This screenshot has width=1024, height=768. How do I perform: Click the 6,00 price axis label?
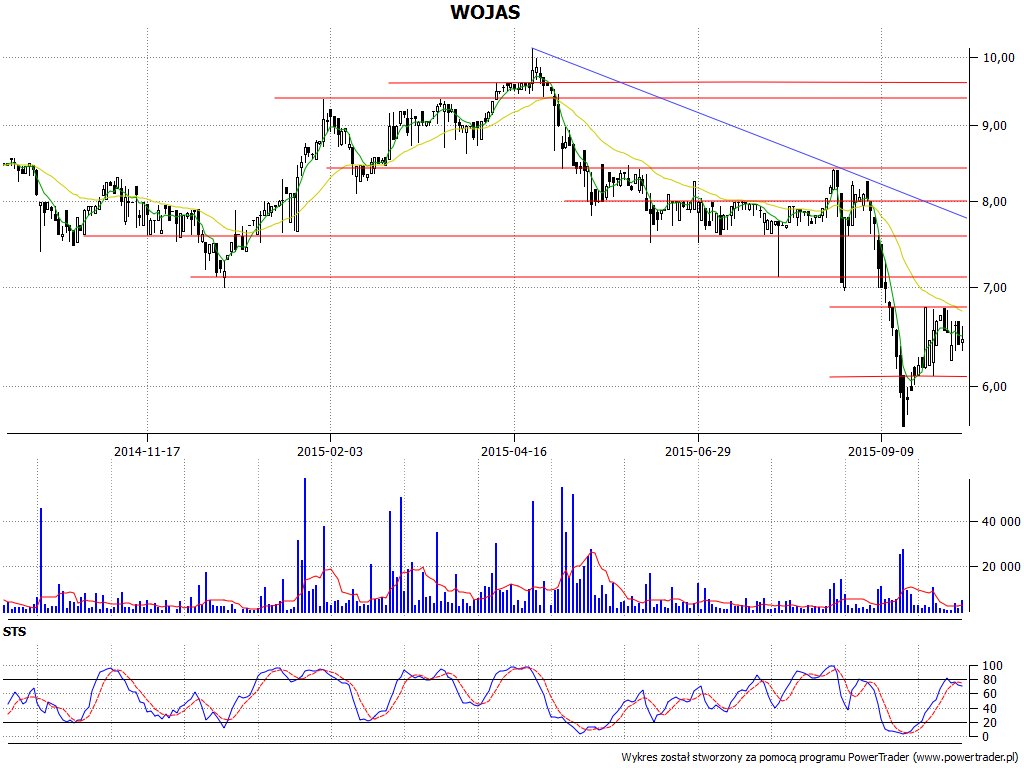(x=995, y=387)
